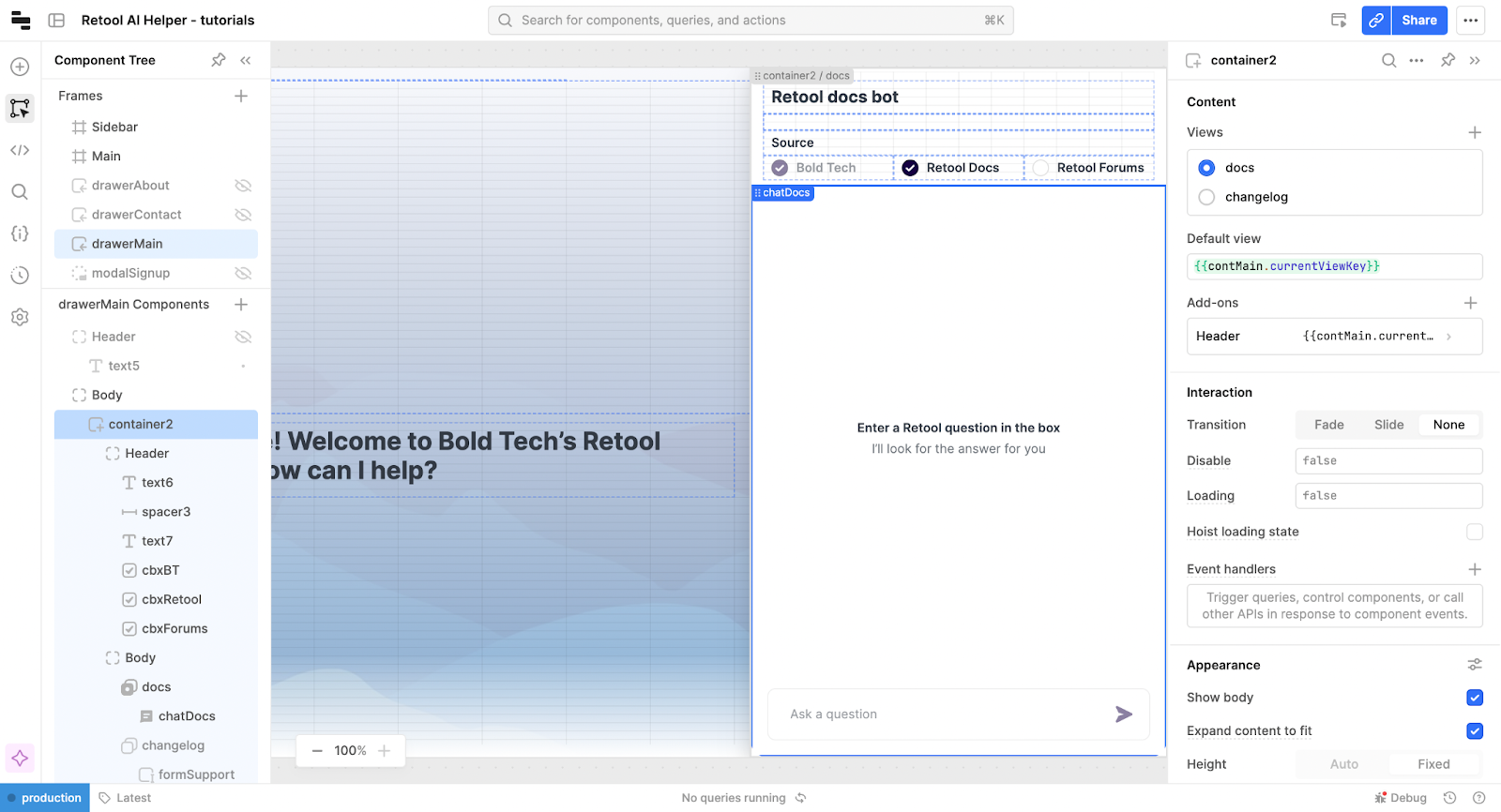This screenshot has height=812, width=1501.
Task: Toggle visibility of drawerMain Header
Action: point(243,337)
